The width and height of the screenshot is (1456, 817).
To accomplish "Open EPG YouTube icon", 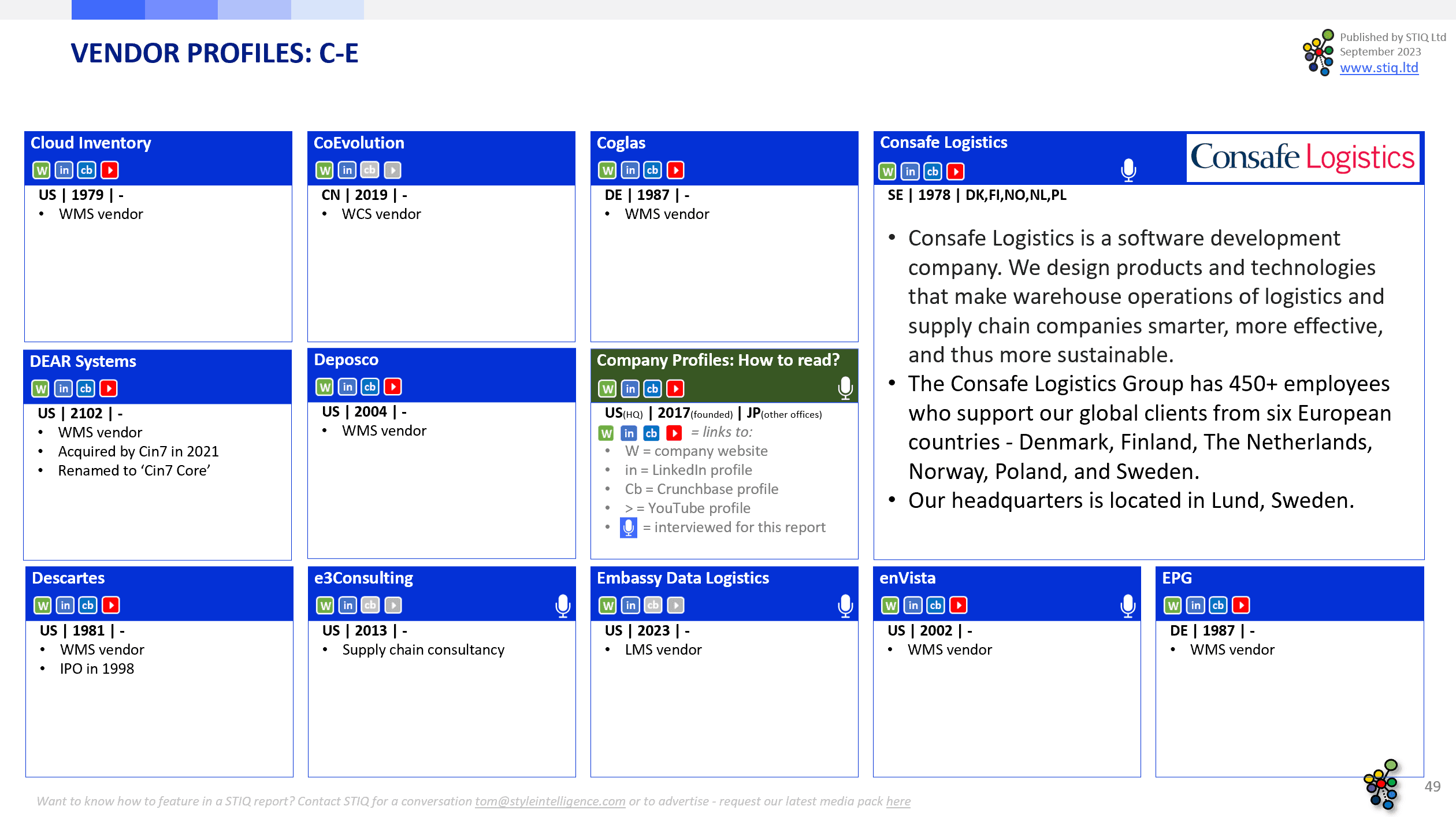I will 1241,606.
